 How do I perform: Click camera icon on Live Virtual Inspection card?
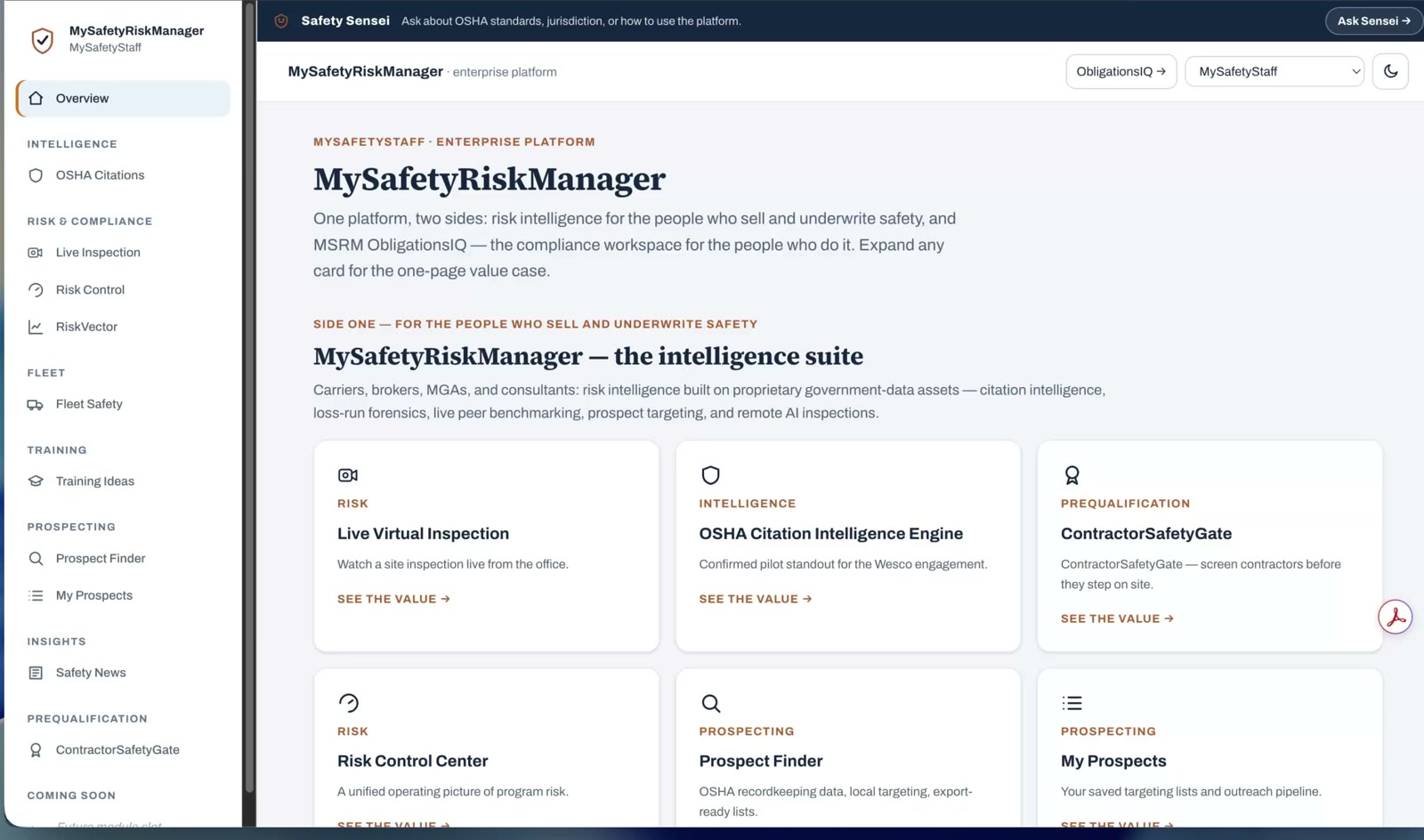click(x=348, y=475)
